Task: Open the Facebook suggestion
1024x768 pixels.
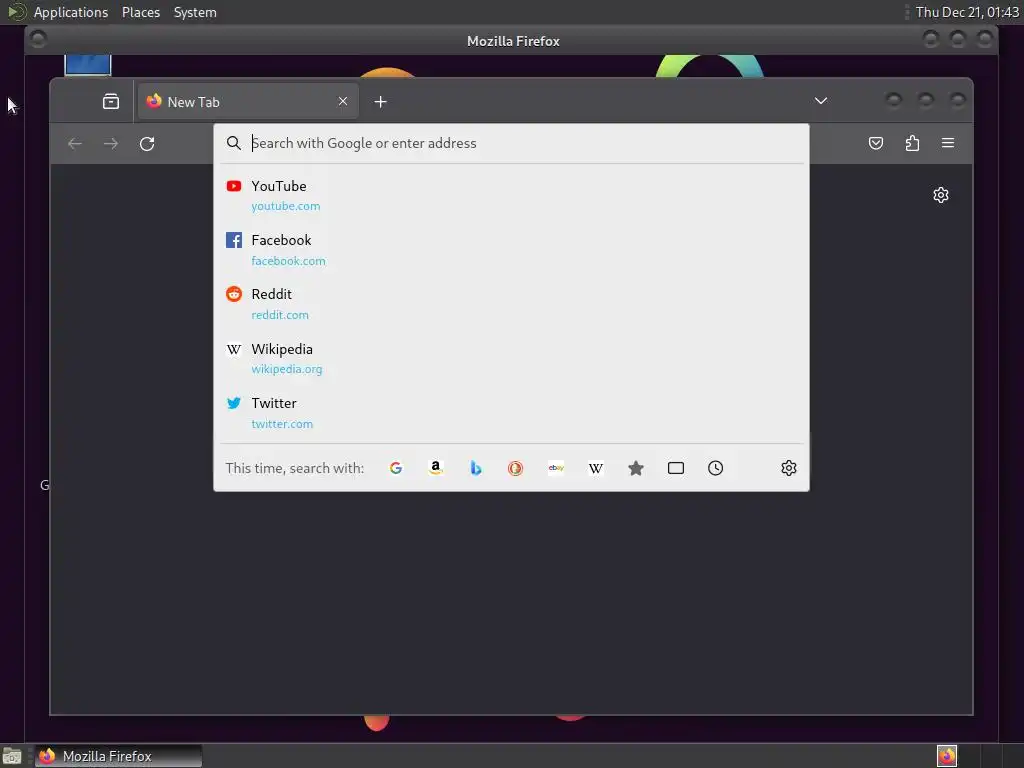Action: pyautogui.click(x=511, y=249)
